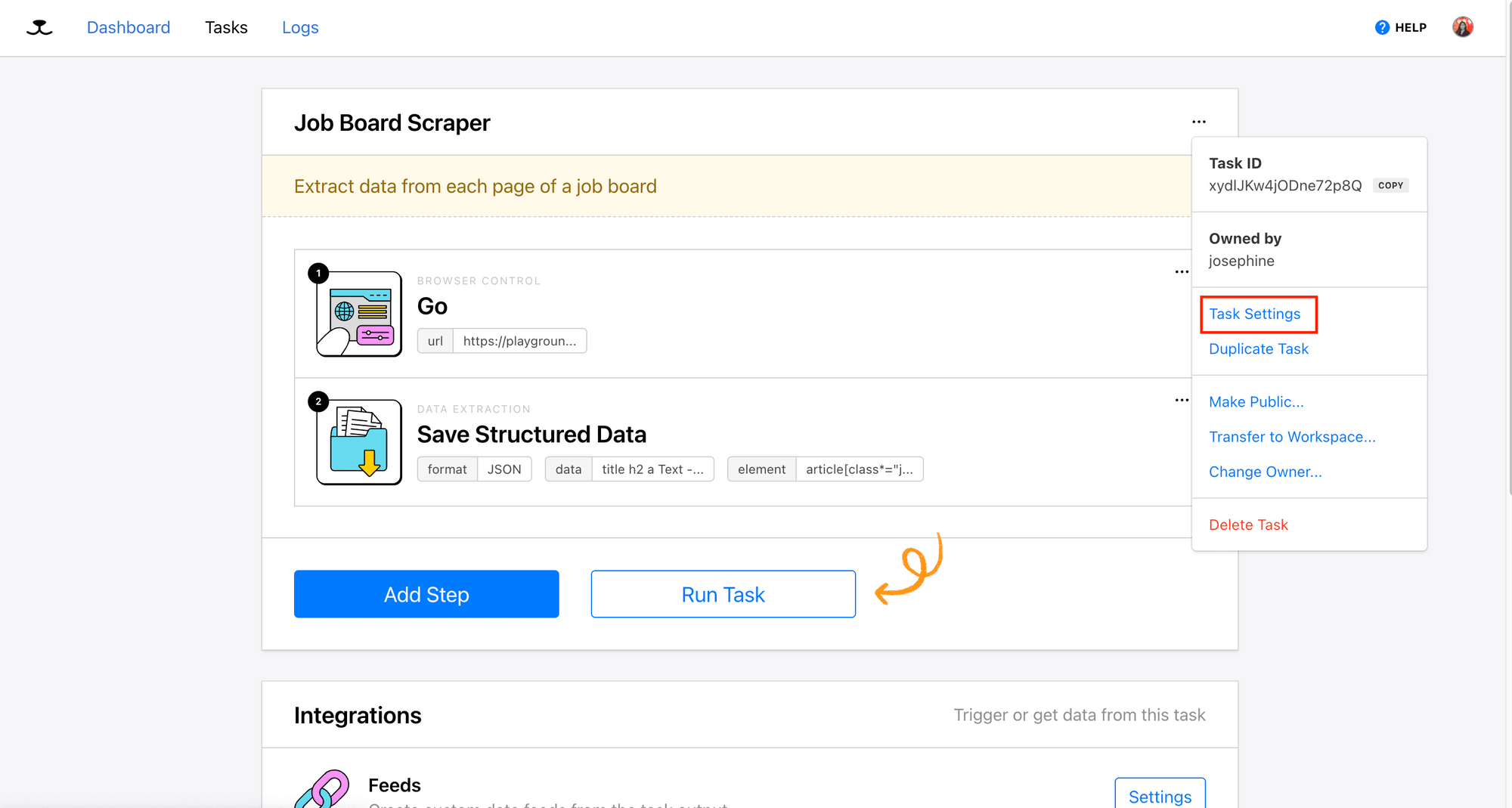Copy the Task ID with COPY button
Image resolution: width=1512 pixels, height=808 pixels.
click(x=1390, y=185)
